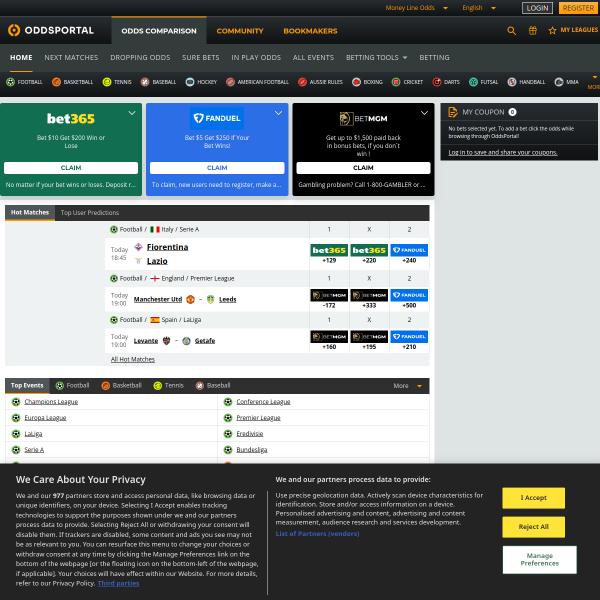
Task: Expand the FanDuel offer chevron
Action: tap(279, 113)
